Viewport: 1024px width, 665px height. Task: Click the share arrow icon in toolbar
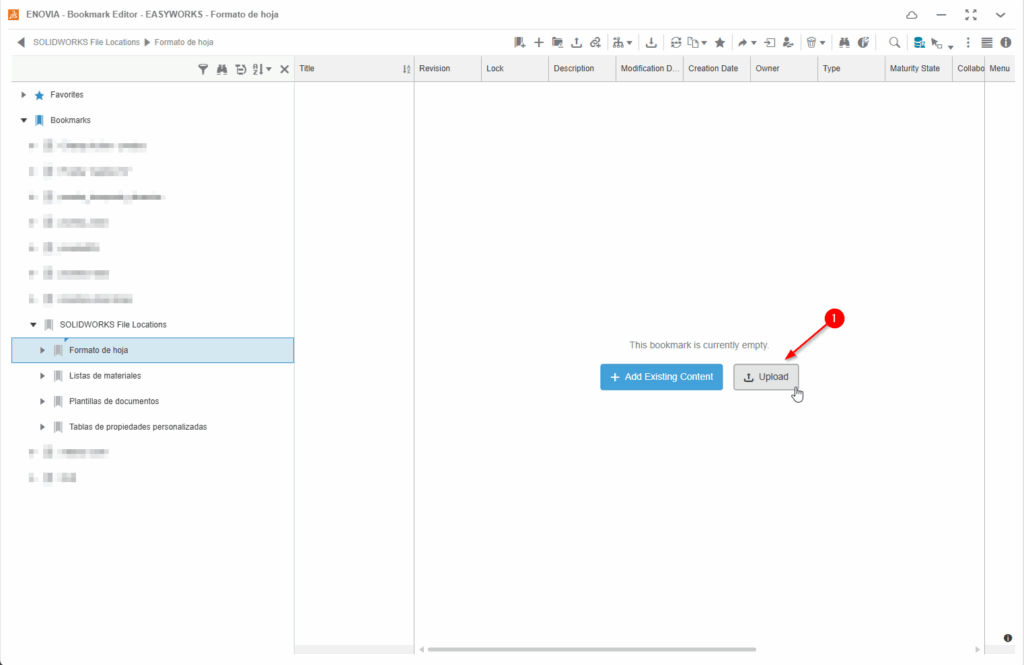[743, 42]
